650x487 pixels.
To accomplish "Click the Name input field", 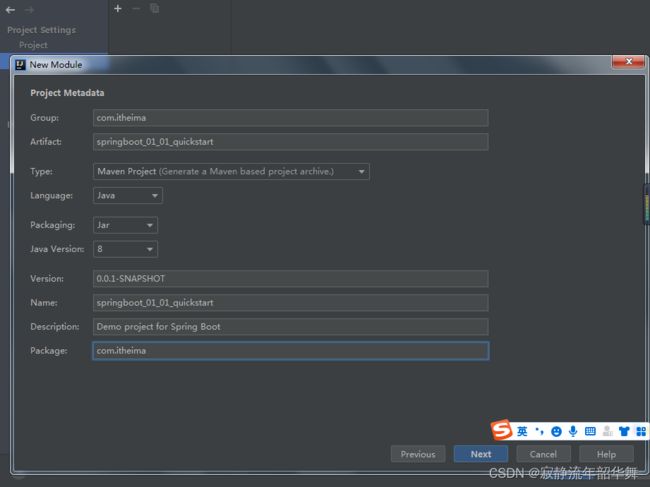I will tap(291, 303).
